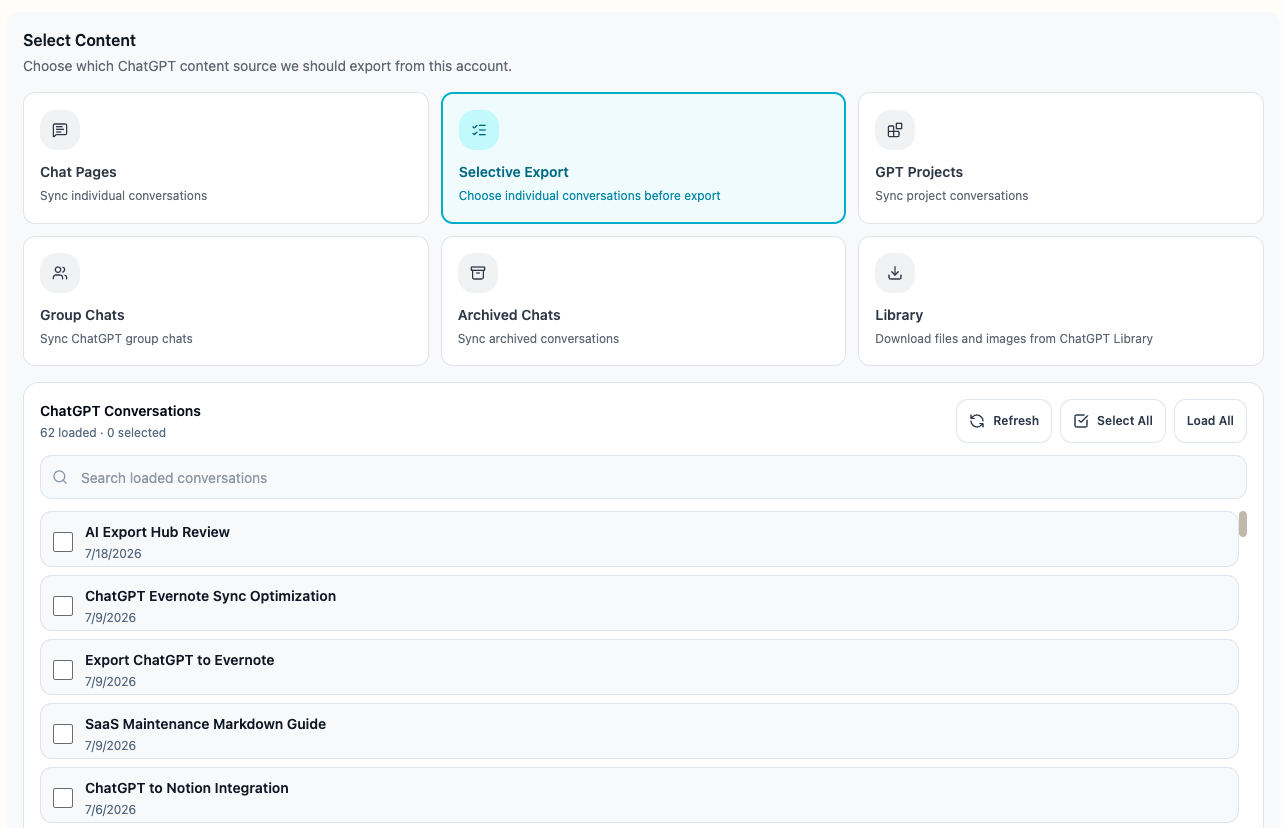This screenshot has width=1283, height=828.
Task: Click ChatGPT Evernote Sync Optimization title
Action: pyautogui.click(x=210, y=596)
